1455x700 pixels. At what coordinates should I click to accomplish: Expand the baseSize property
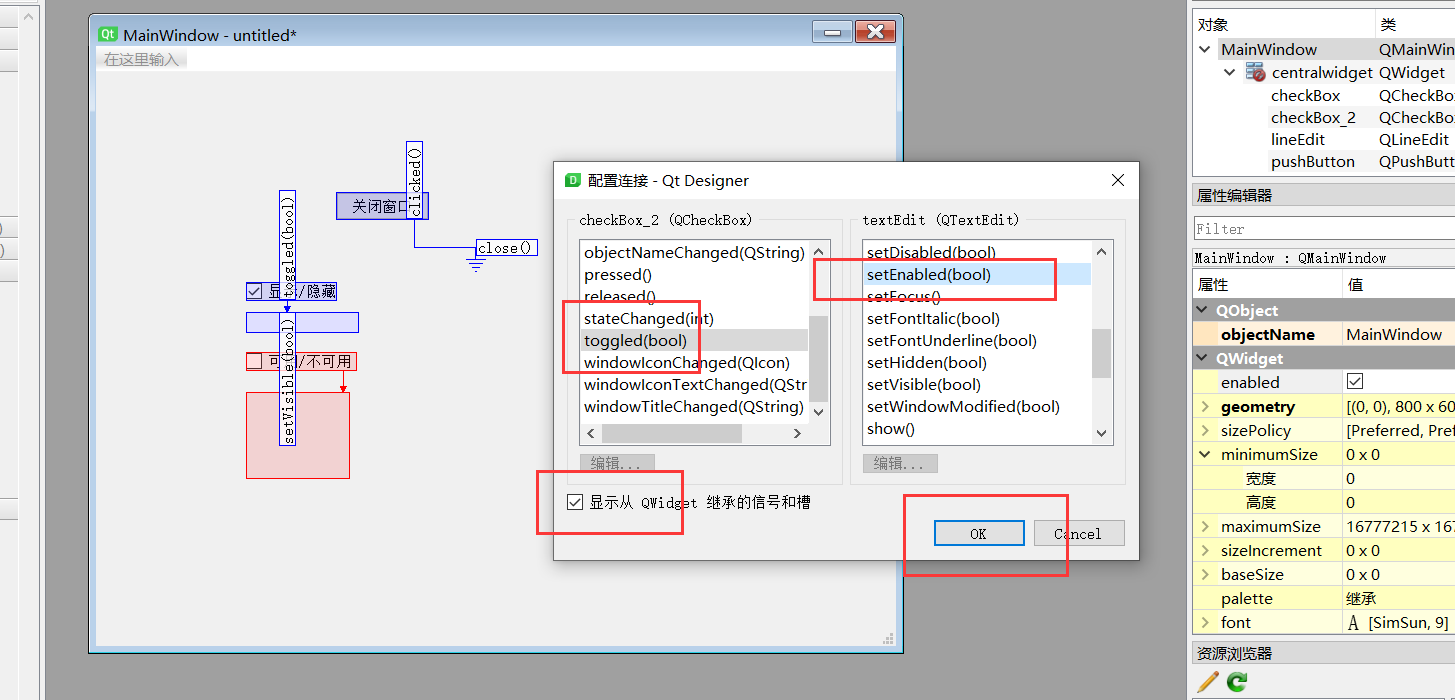[x=1206, y=574]
